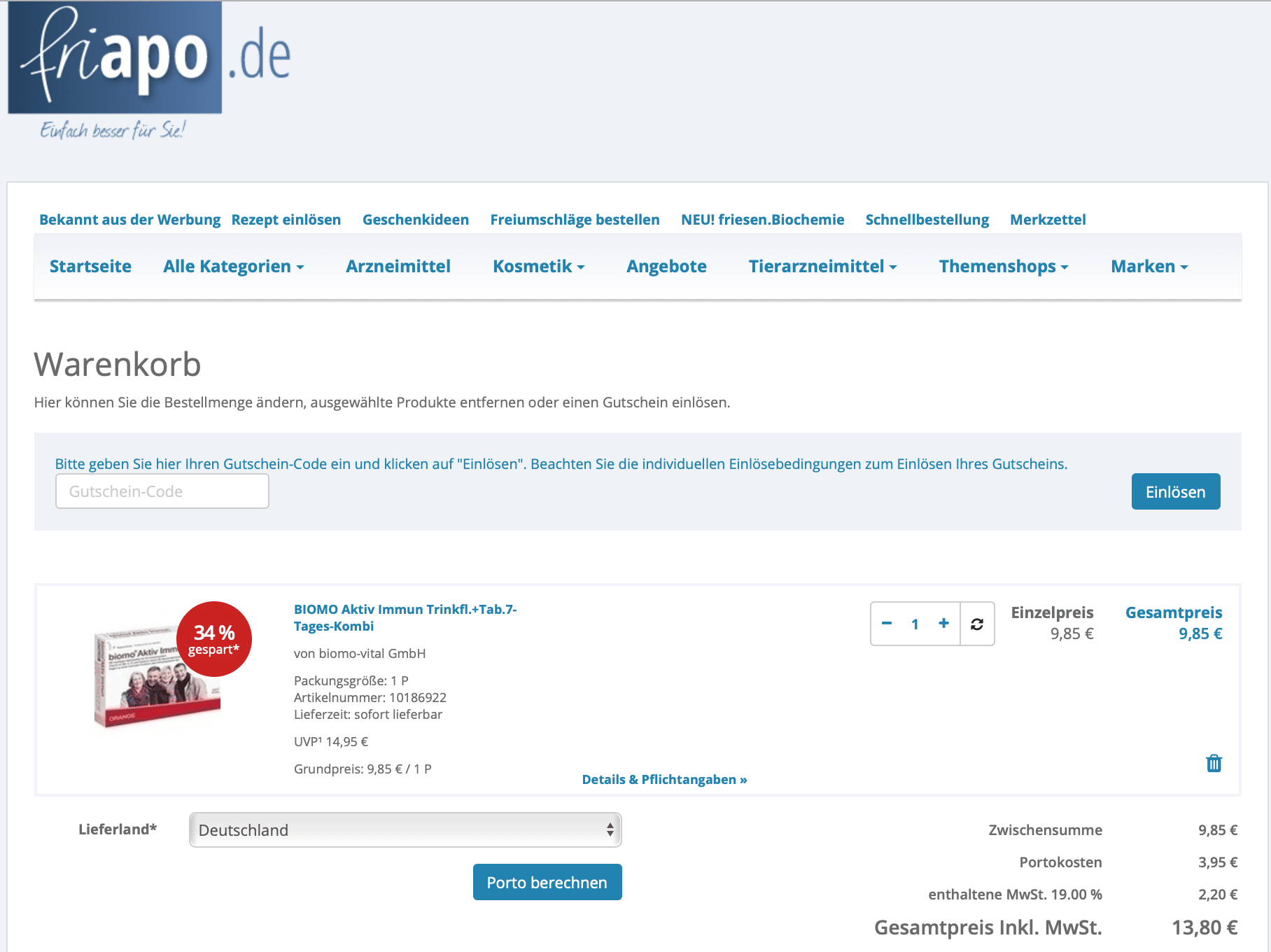Viewport: 1271px width, 952px height.
Task: Increase quantity with the plus icon
Action: pos(943,623)
